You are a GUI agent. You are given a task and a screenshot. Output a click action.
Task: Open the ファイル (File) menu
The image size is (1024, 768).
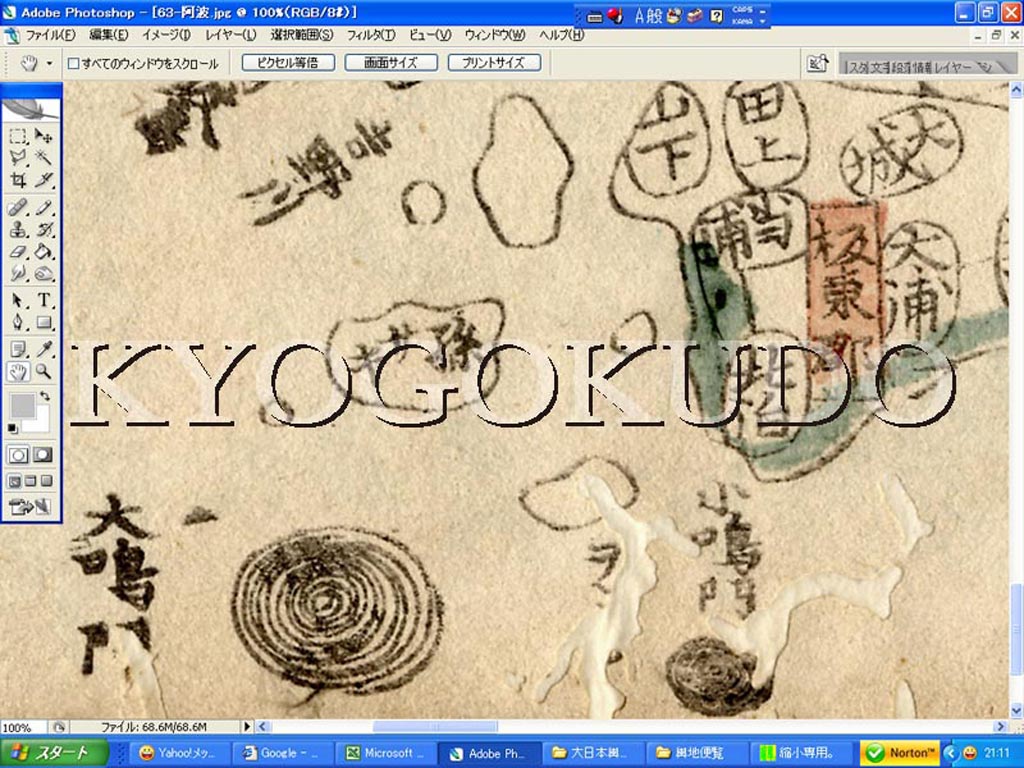pyautogui.click(x=50, y=35)
